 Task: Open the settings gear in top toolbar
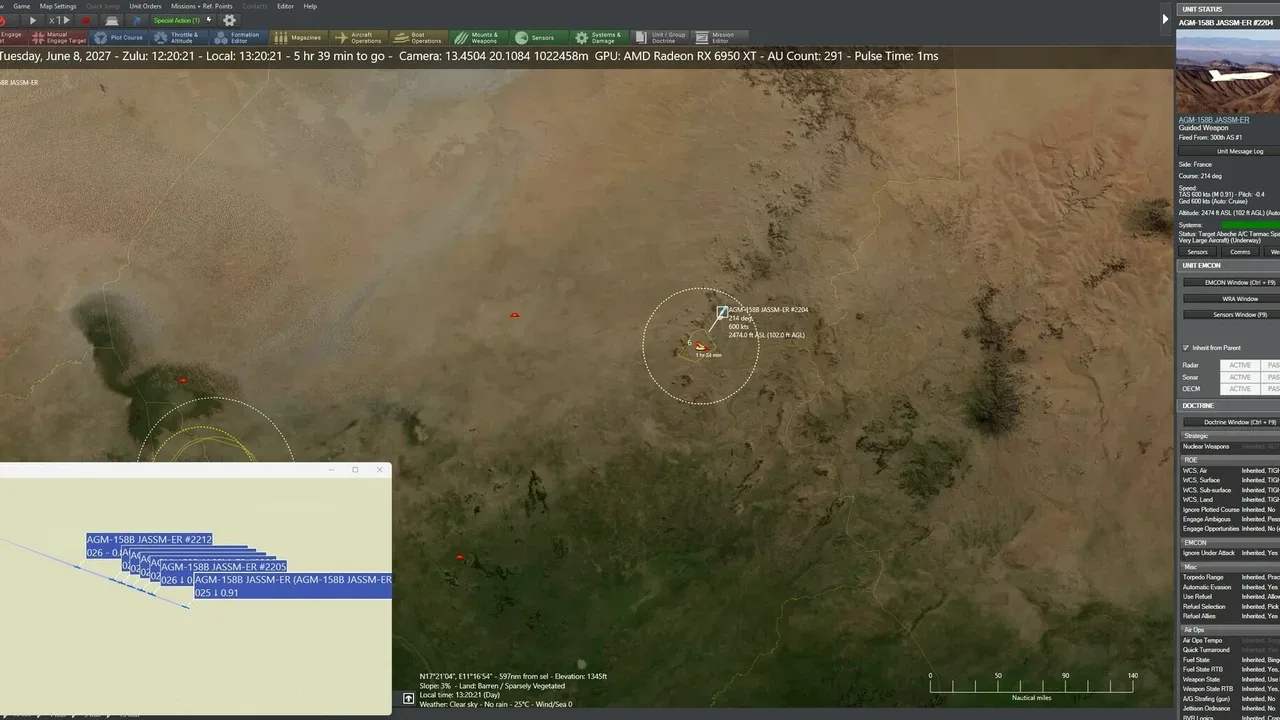230,20
